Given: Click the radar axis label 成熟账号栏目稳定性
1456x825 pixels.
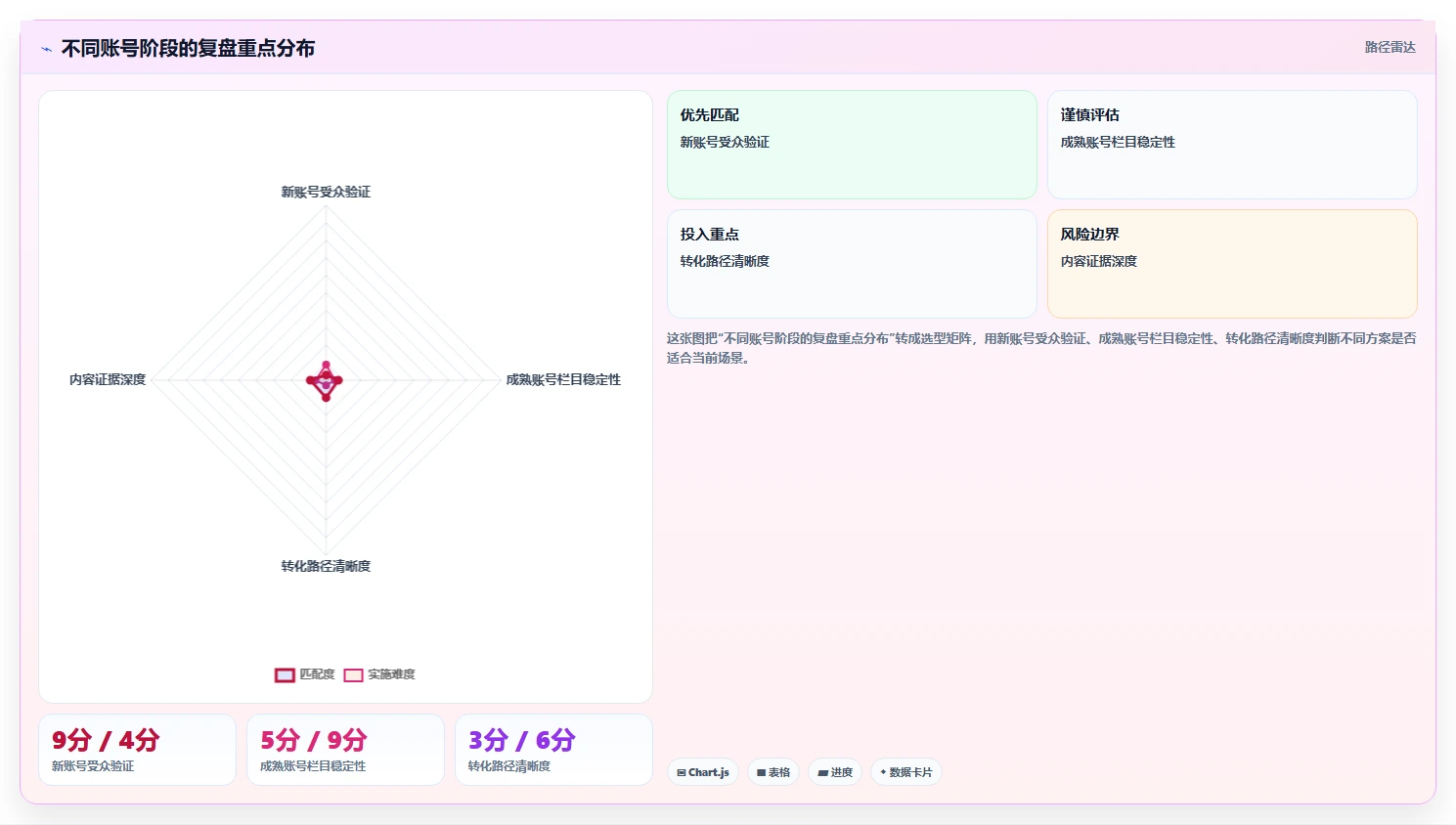Looking at the screenshot, I should 563,379.
